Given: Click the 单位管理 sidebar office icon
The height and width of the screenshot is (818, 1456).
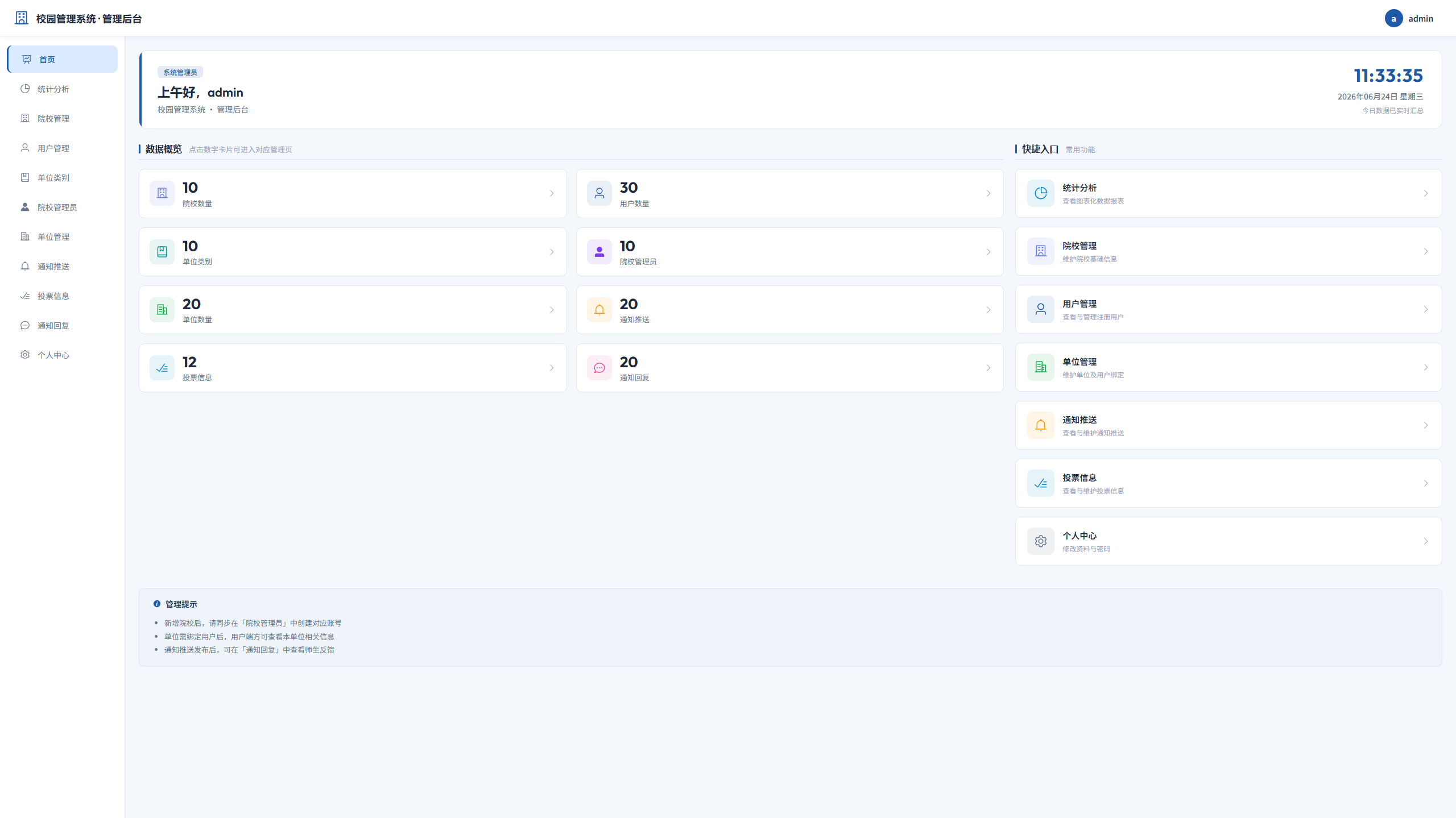Looking at the screenshot, I should click(x=25, y=236).
